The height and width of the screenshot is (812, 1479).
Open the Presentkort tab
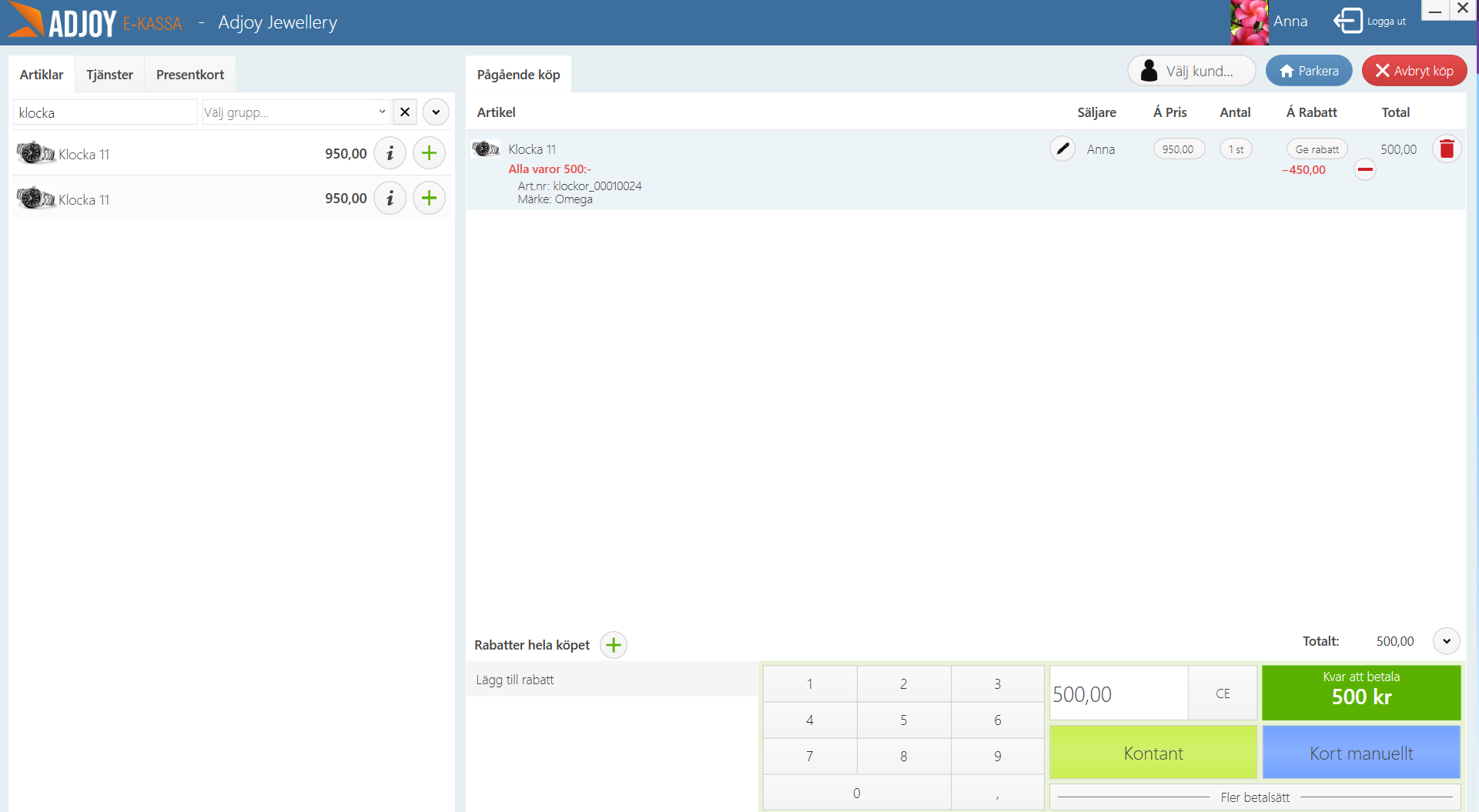190,75
